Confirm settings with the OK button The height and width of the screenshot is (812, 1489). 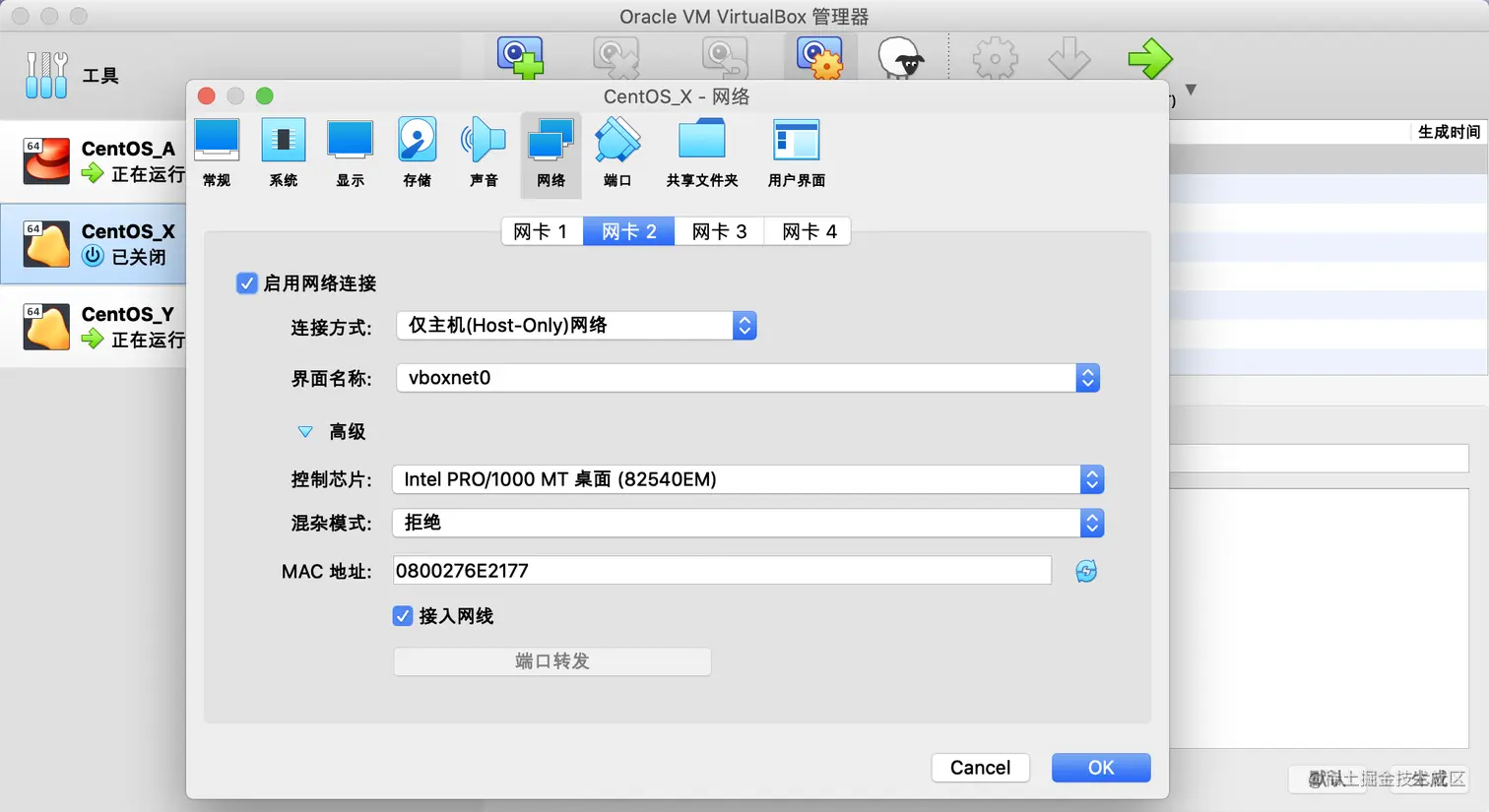pyautogui.click(x=1101, y=768)
